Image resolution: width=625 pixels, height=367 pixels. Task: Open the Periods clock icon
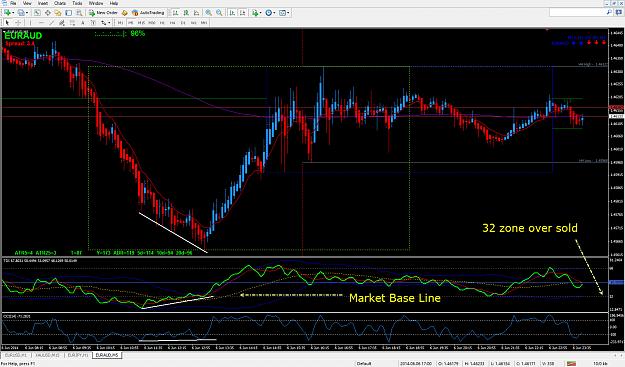[x=268, y=13]
